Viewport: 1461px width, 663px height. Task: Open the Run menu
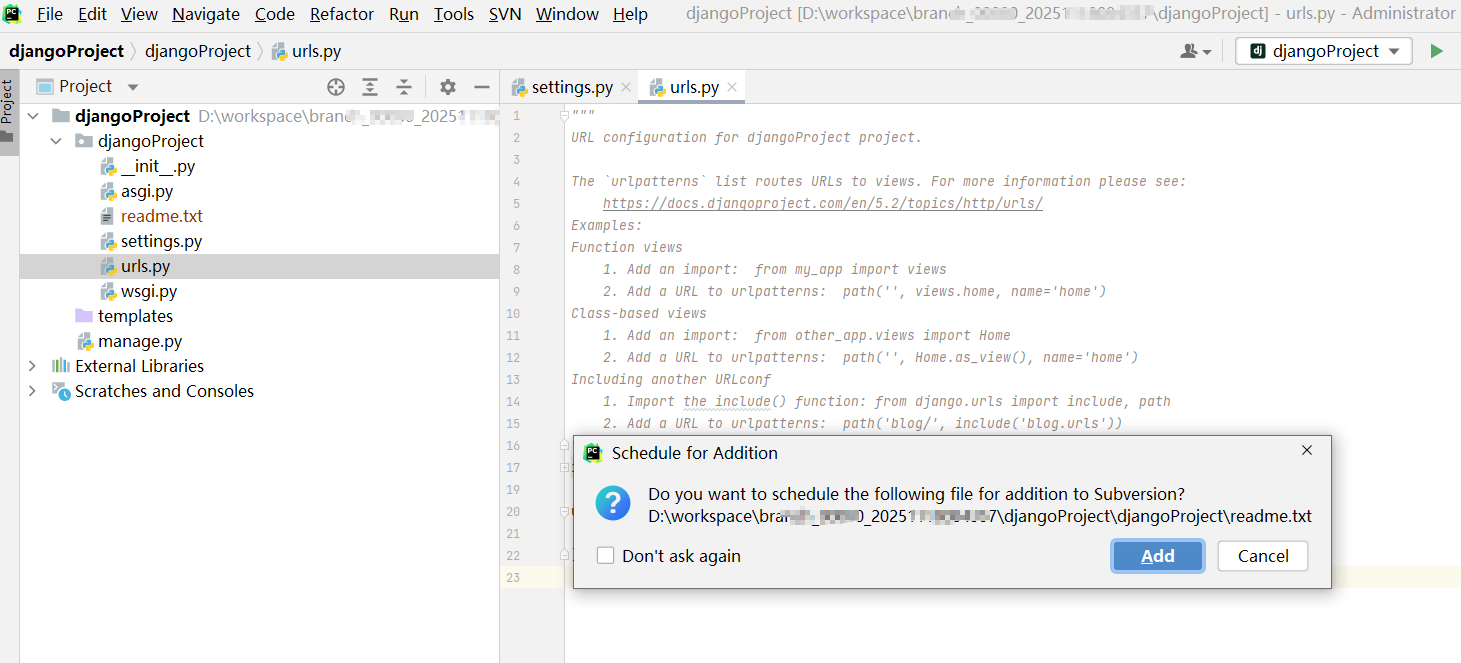tap(404, 14)
